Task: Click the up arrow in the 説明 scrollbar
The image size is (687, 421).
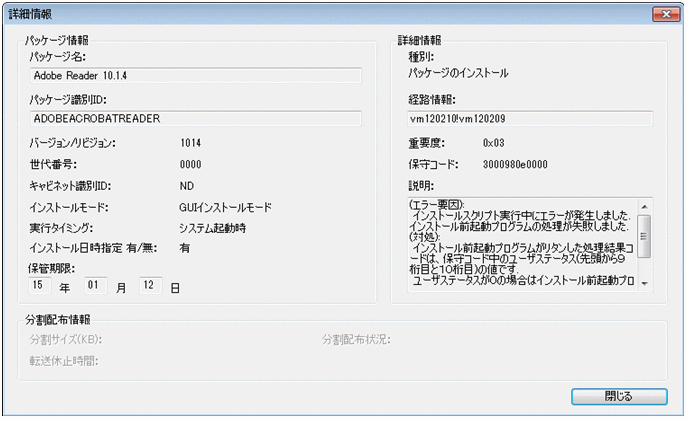Action: click(x=644, y=207)
